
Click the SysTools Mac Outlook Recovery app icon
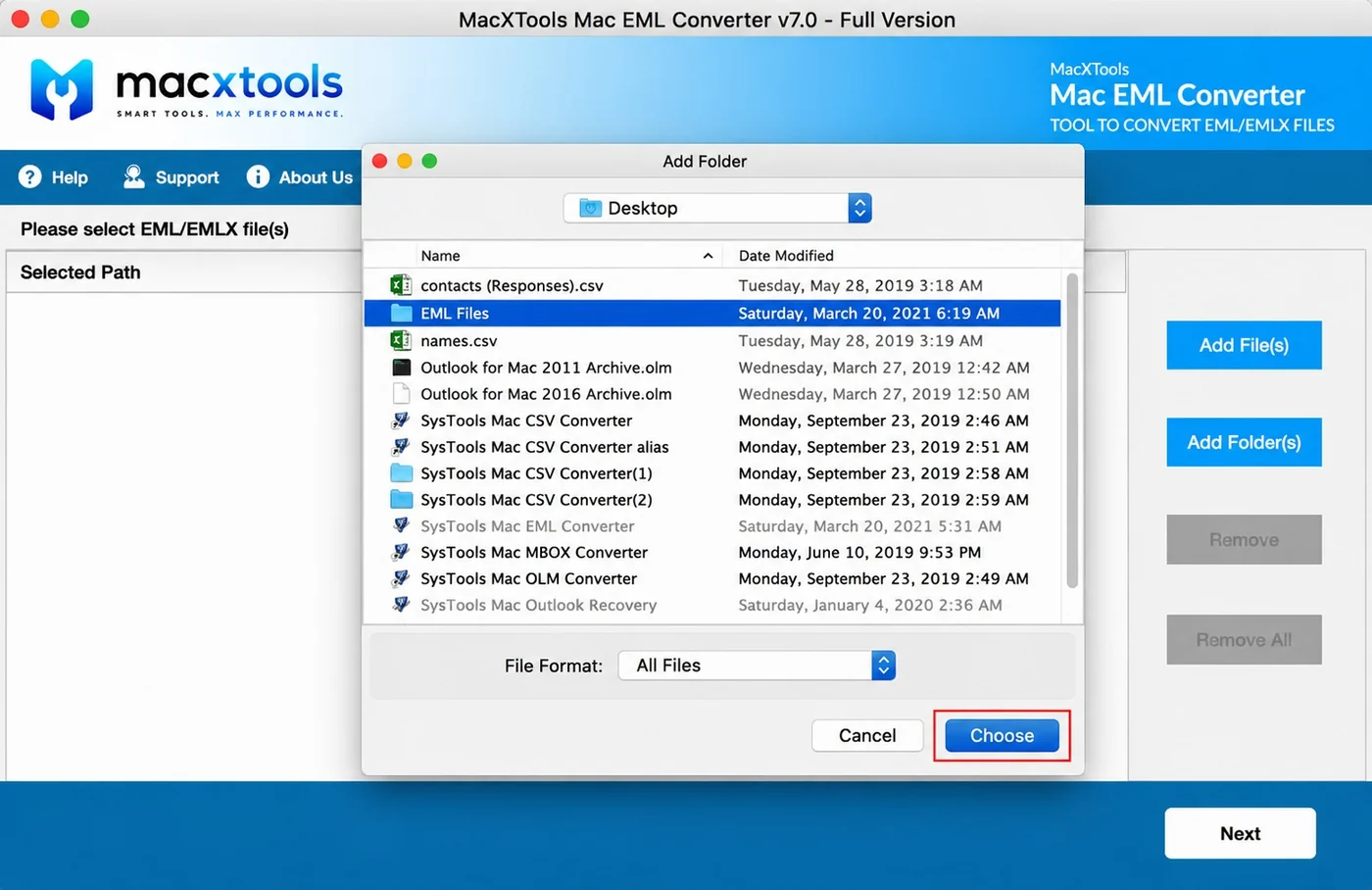pos(401,606)
